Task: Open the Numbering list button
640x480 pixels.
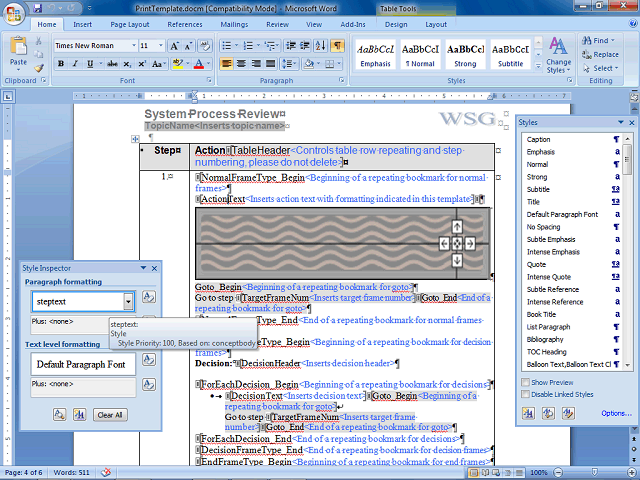Action: [x=248, y=46]
